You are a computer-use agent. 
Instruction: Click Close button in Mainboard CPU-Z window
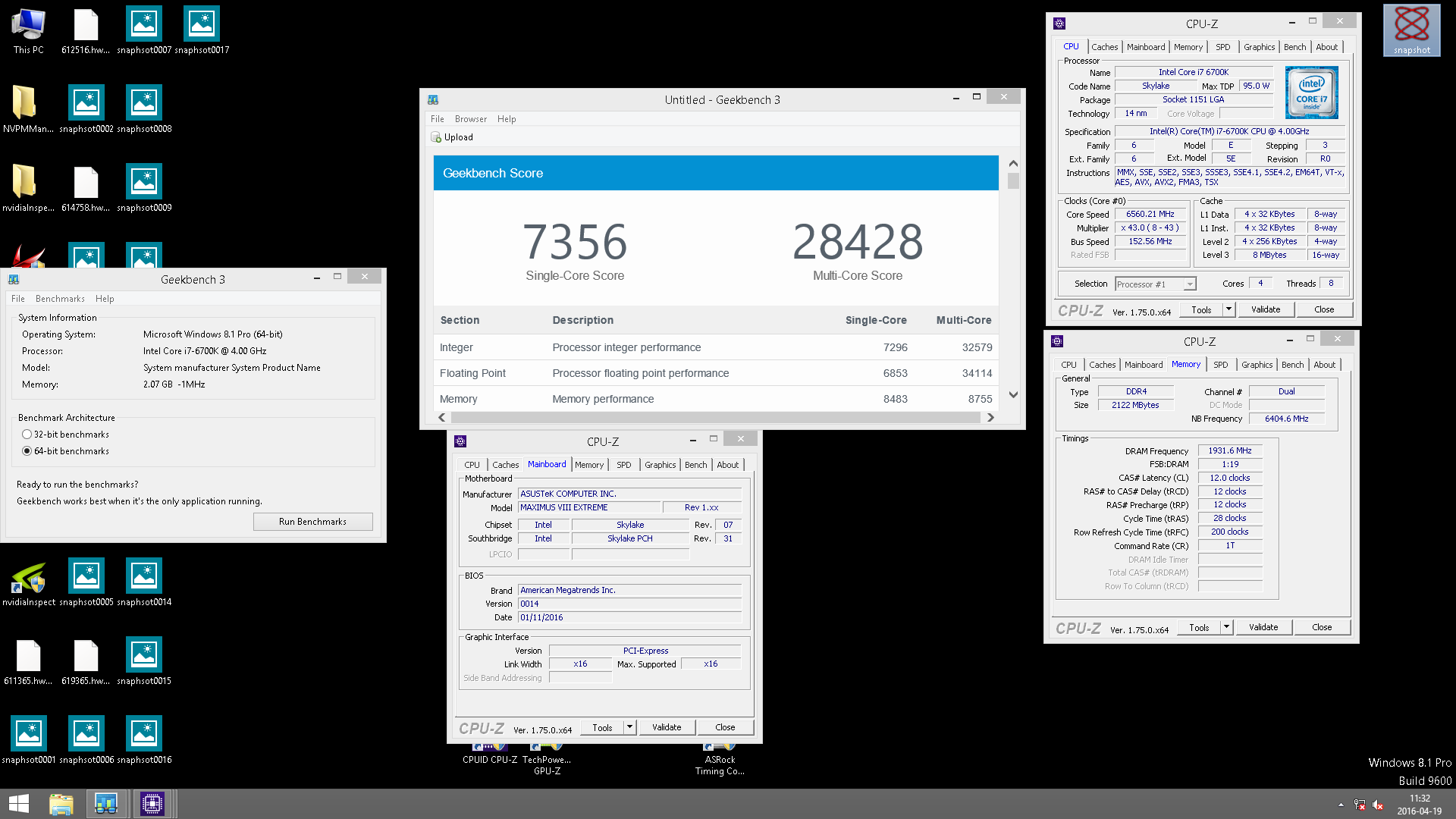[726, 727]
